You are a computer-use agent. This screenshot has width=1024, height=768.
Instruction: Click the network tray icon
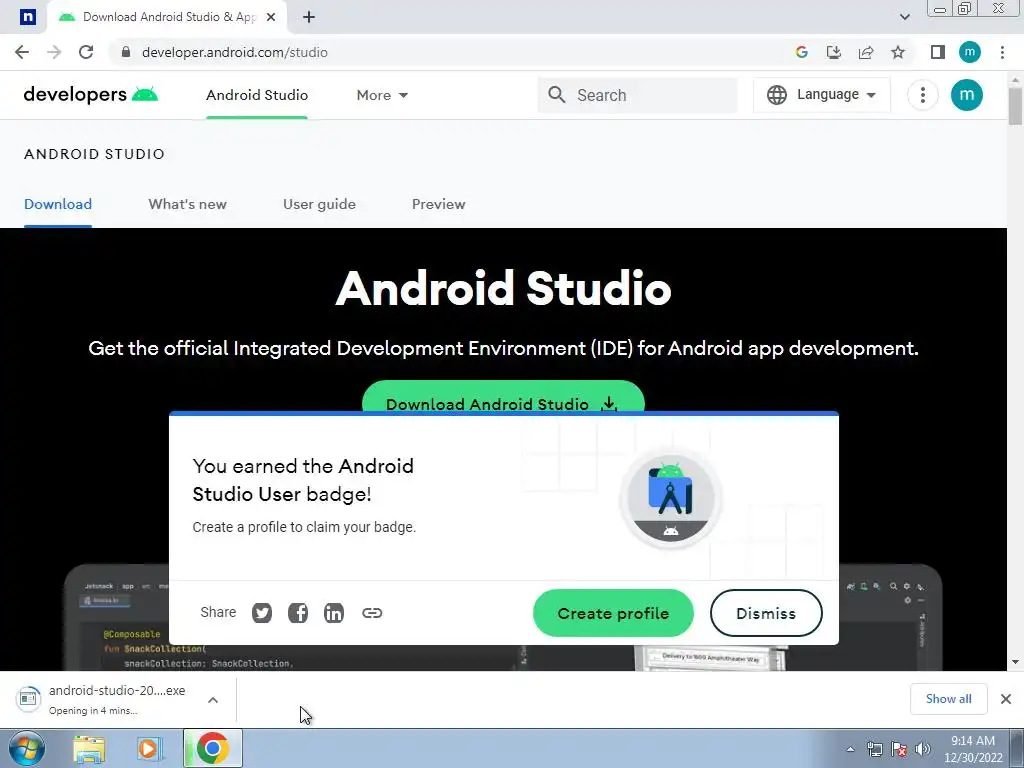[874, 750]
